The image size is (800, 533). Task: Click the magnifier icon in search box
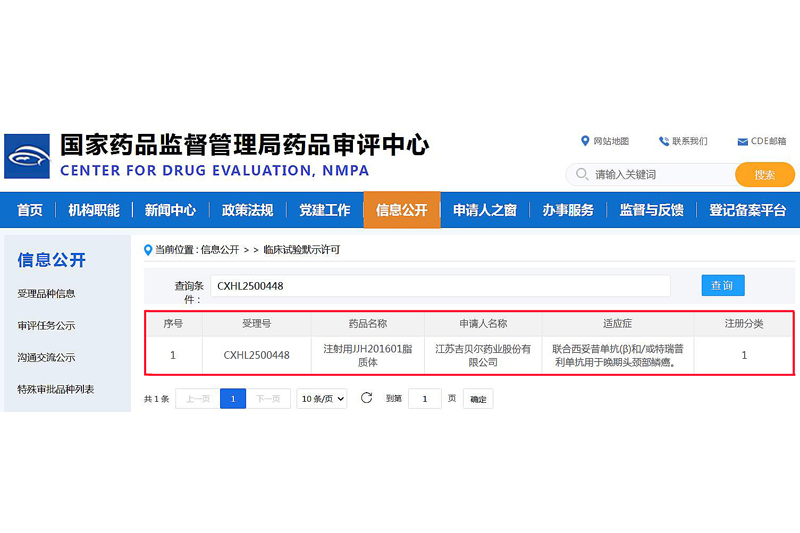(582, 175)
